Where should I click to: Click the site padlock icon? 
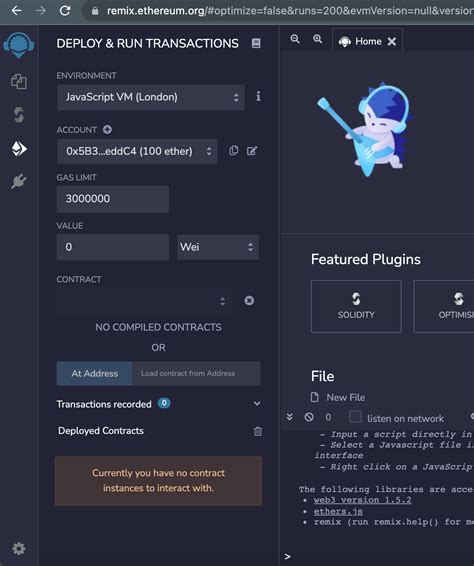click(95, 11)
